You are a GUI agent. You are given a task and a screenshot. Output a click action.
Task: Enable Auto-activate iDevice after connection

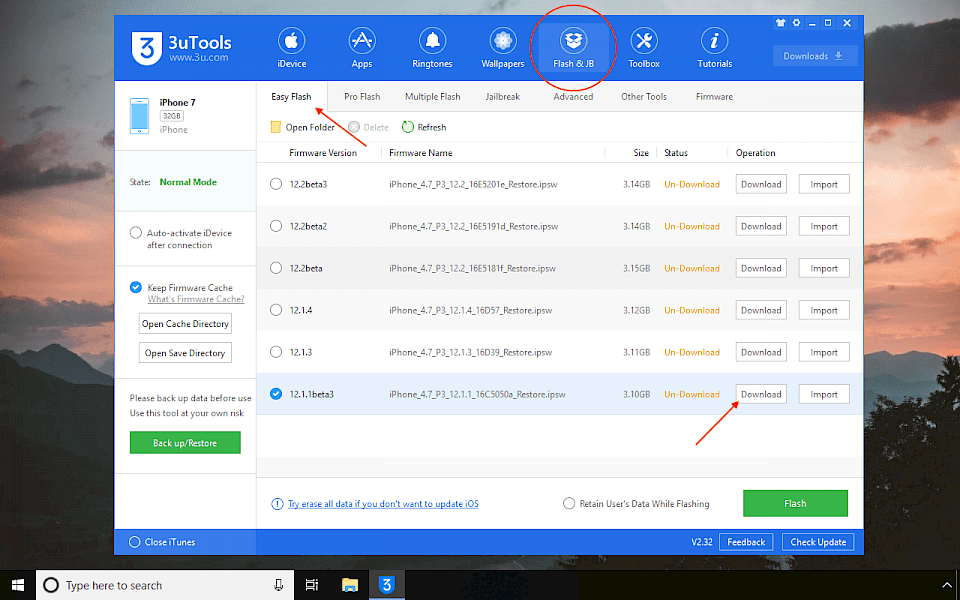136,233
